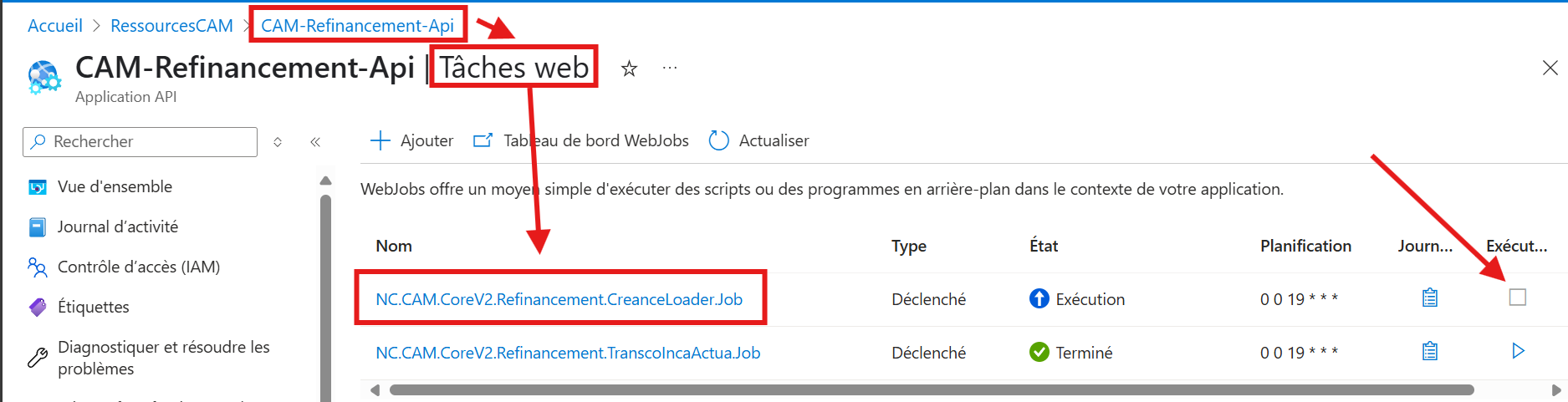Navigate to RessourcesCAM breadcrumb
Viewport: 1568px width, 402px height.
click(x=171, y=26)
